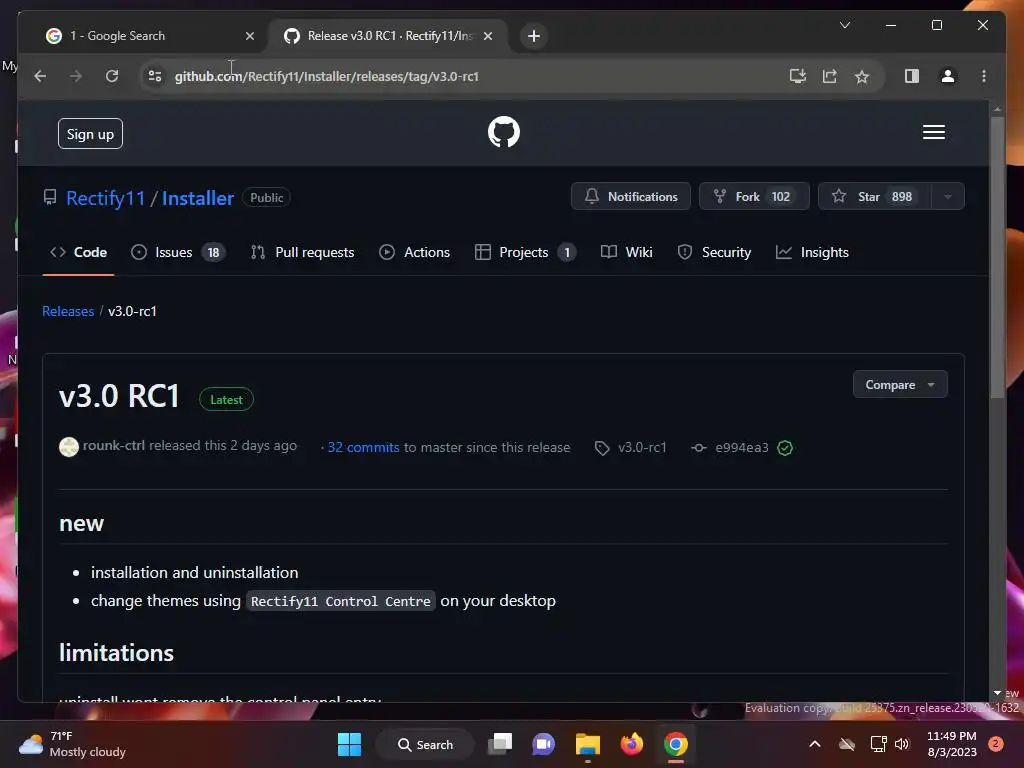Open File Explorer from the taskbar
The width and height of the screenshot is (1024, 768).
pos(588,744)
